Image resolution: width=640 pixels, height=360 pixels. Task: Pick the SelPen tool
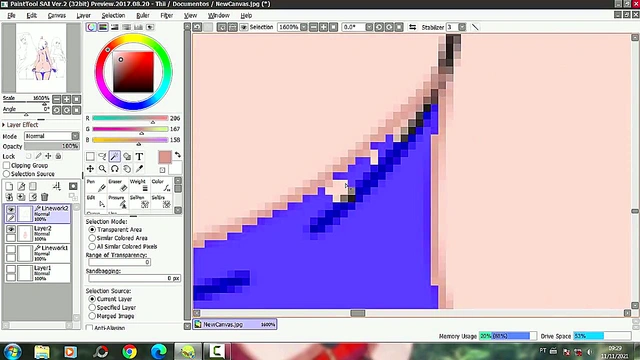(x=140, y=201)
